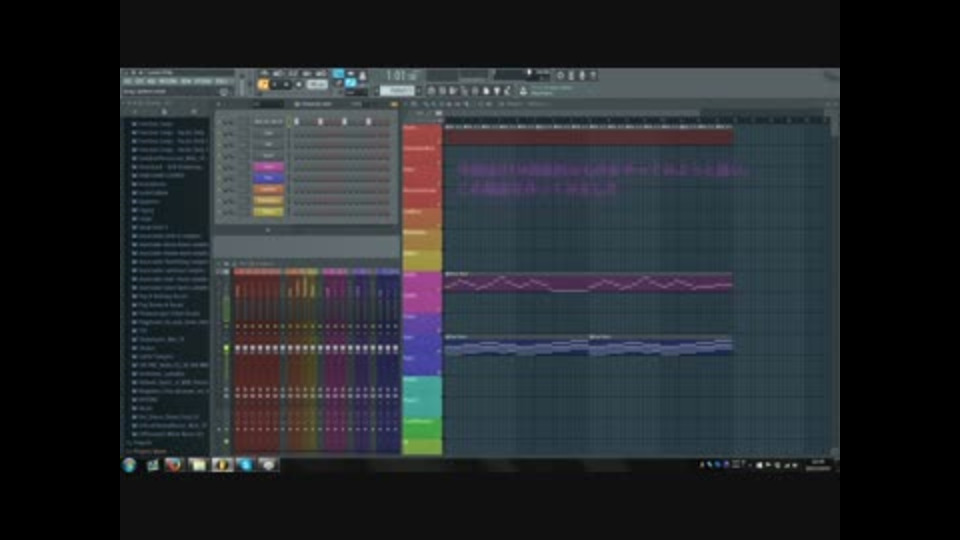Open the folder icon on taskbar
Image resolution: width=960 pixels, height=540 pixels.
[x=198, y=465]
